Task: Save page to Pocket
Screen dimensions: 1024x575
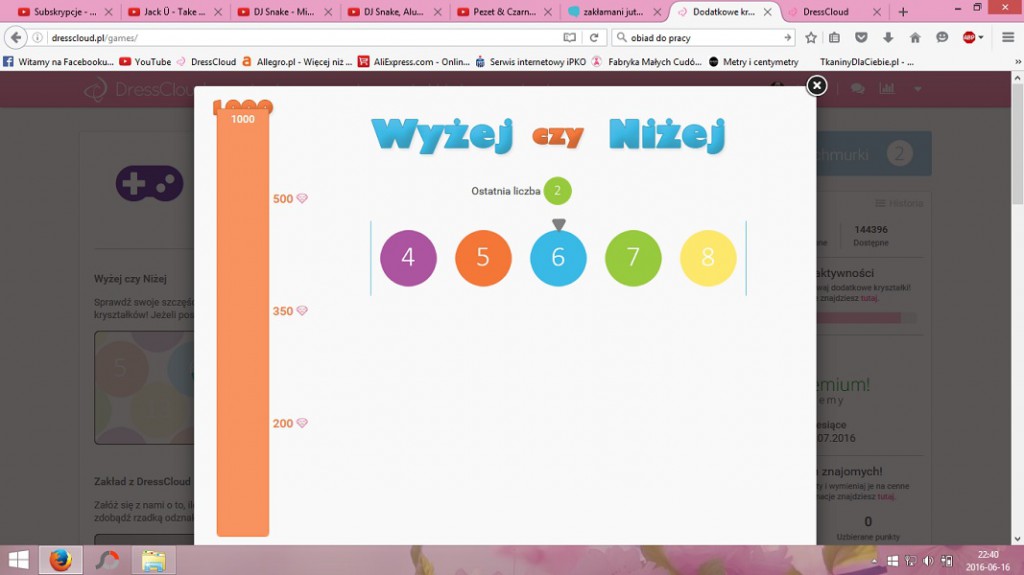Action: 862,38
